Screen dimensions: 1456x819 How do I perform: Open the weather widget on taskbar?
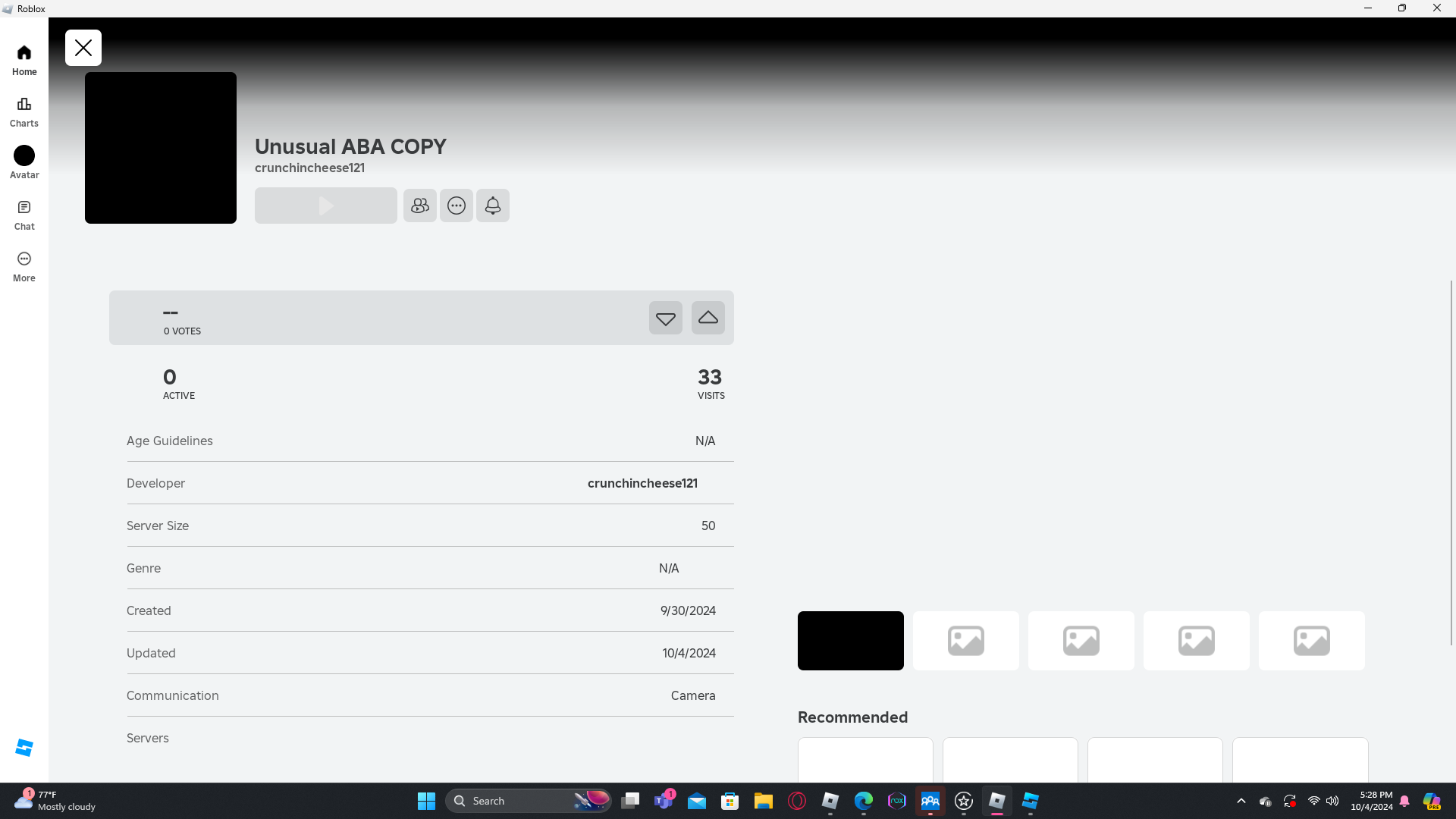point(56,801)
